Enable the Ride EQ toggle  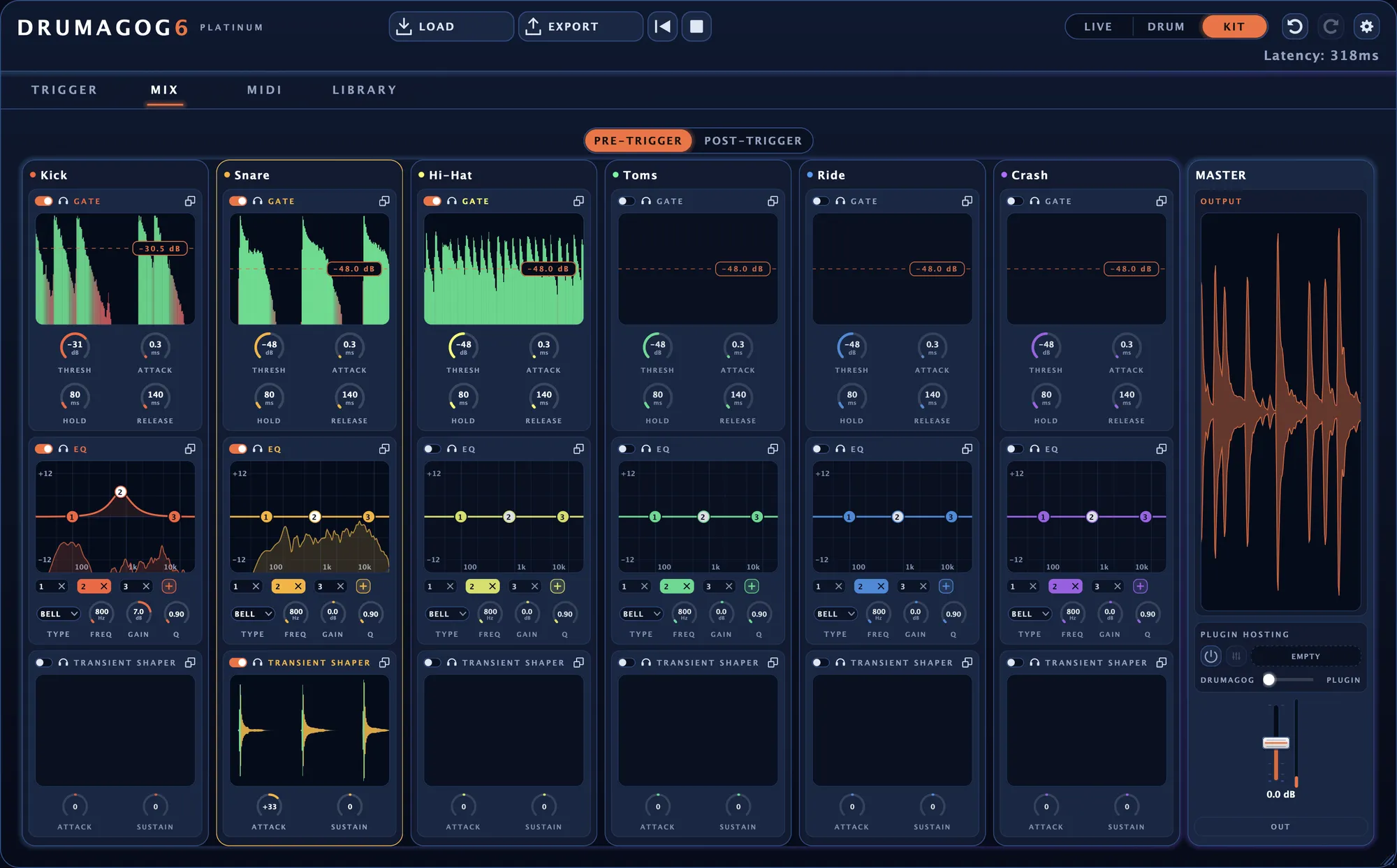click(x=821, y=449)
